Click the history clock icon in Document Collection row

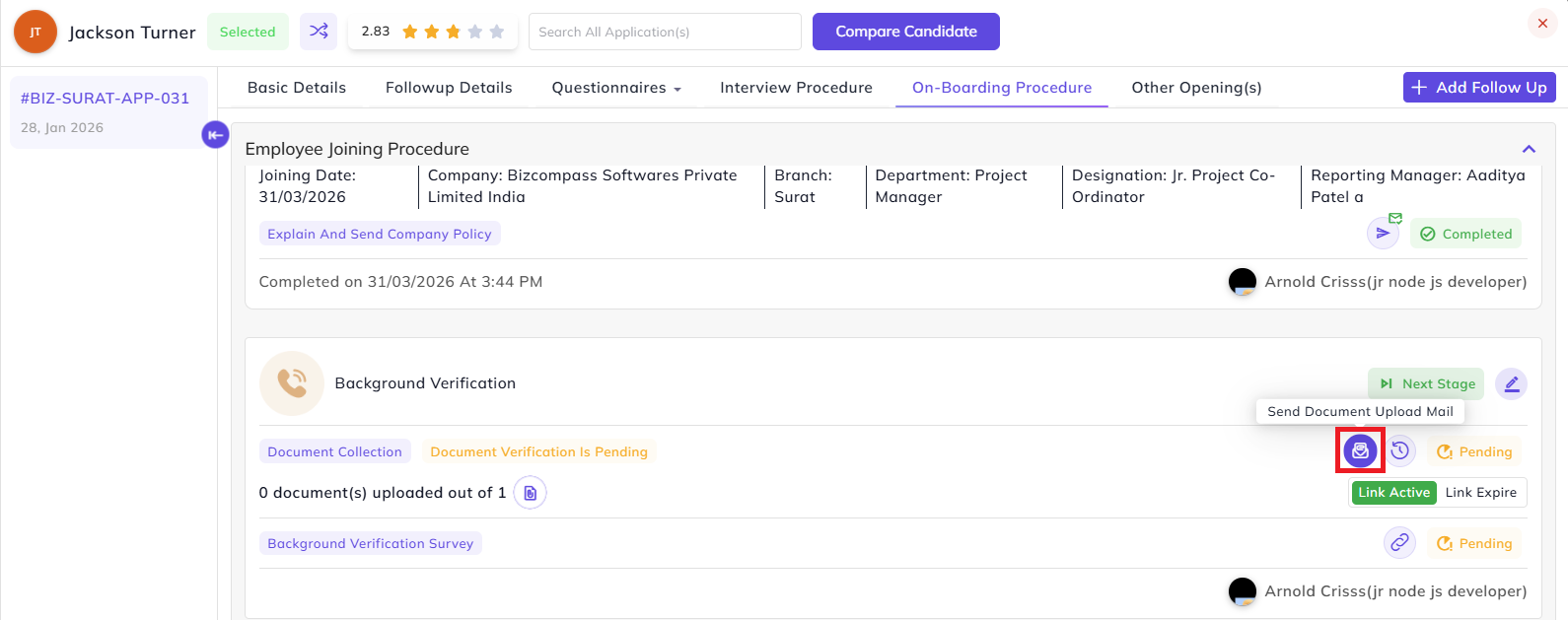point(1400,451)
